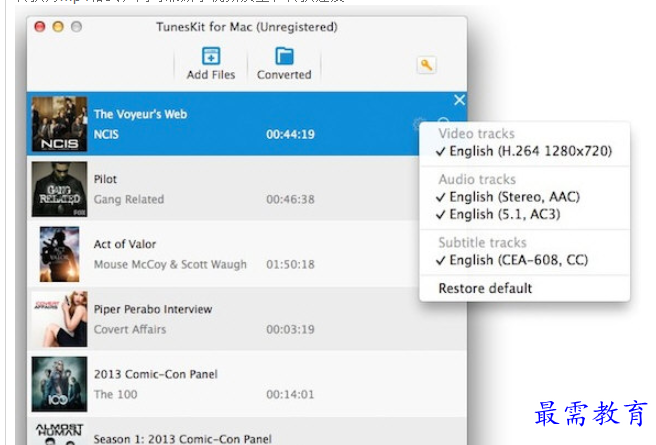Select Season 1: 2013 Comic-Con Panel title
The height and width of the screenshot is (445, 656).
point(182,439)
